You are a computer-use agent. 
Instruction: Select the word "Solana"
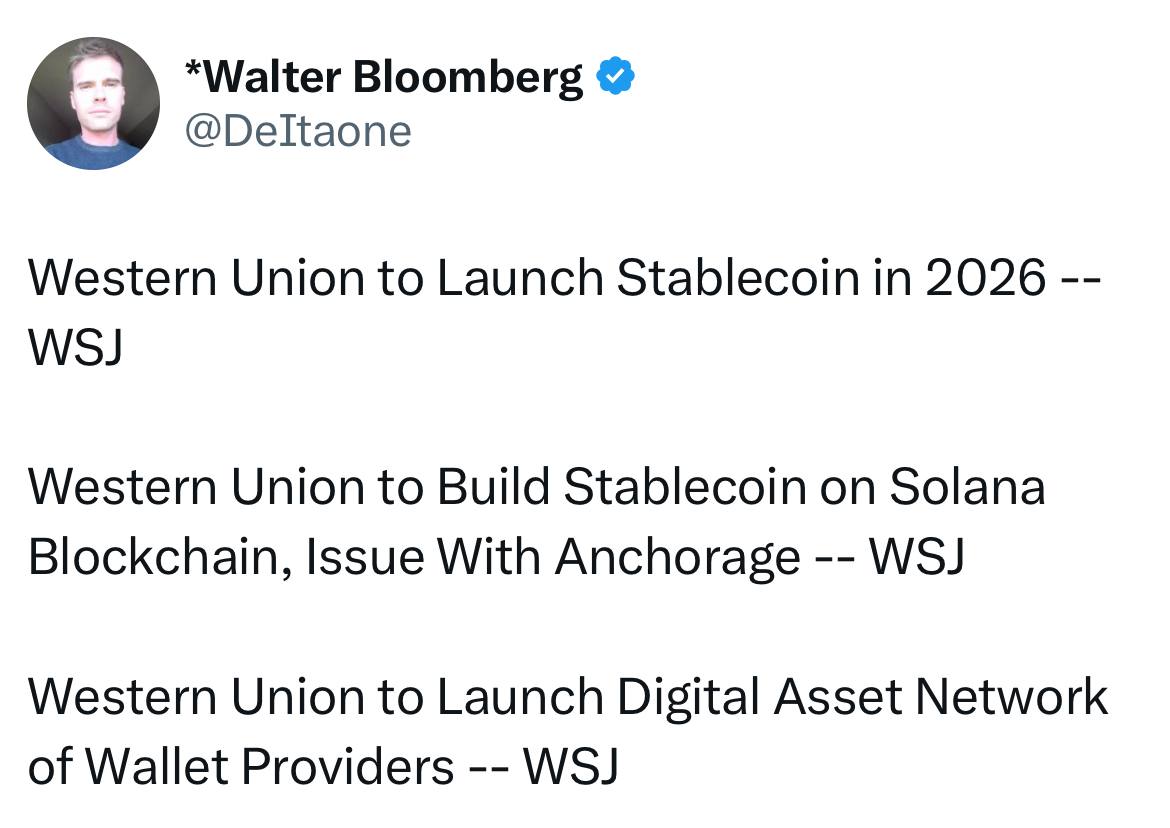point(967,487)
